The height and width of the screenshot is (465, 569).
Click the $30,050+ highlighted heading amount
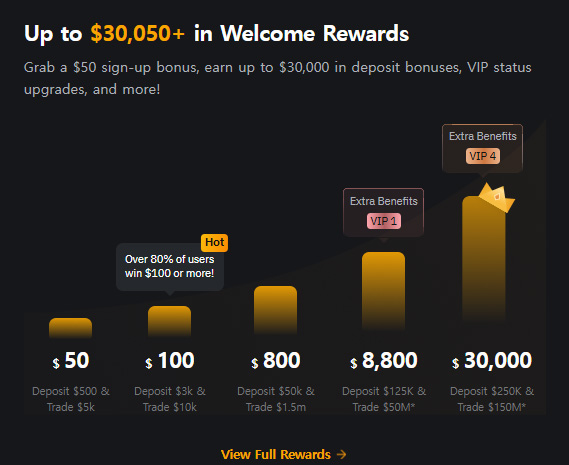(x=138, y=33)
